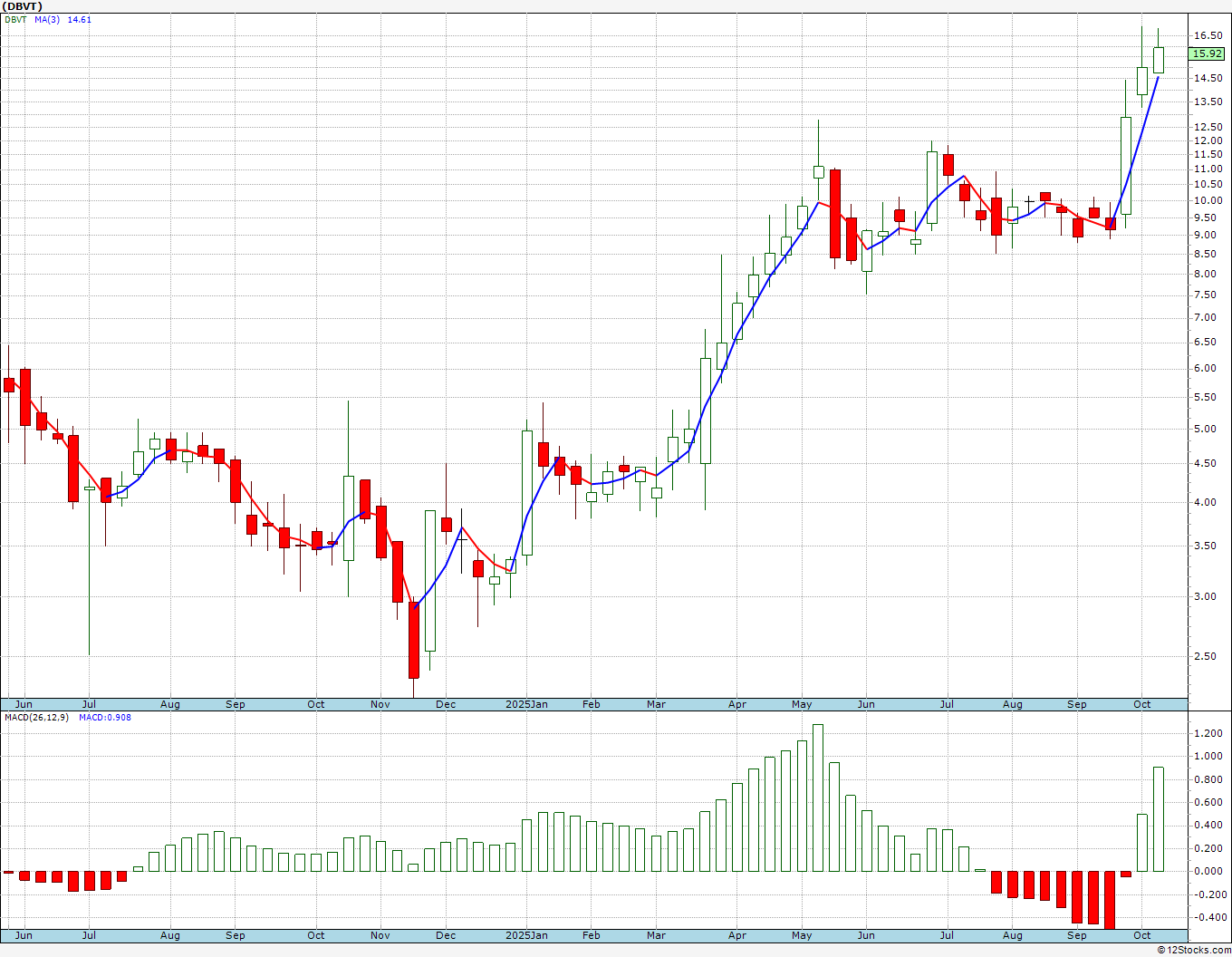Select the 13.50 price axis label
The image size is (1232, 957).
click(x=1208, y=101)
